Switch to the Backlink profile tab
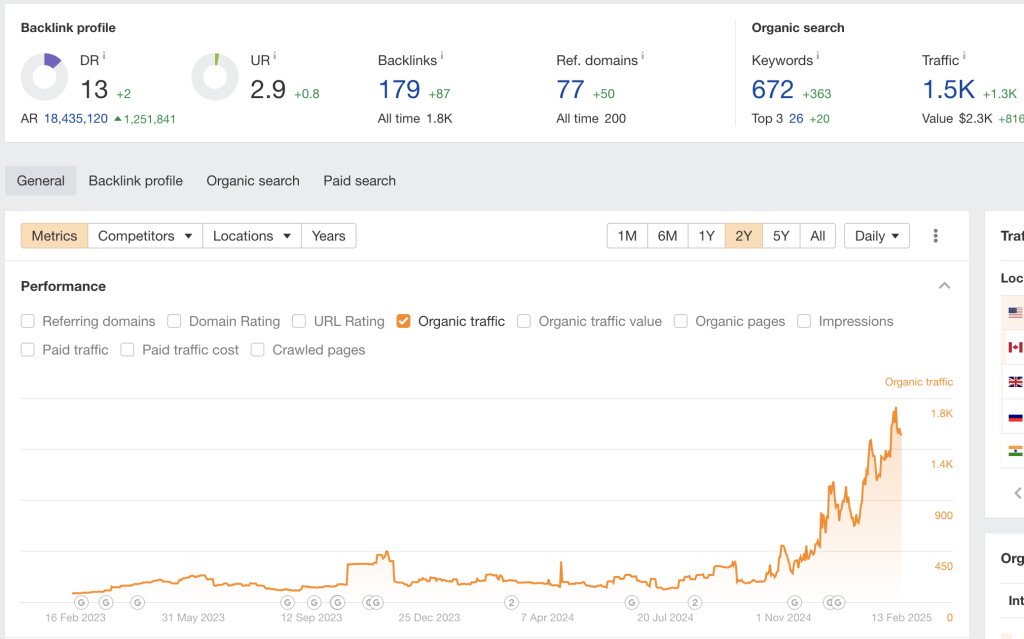This screenshot has width=1024, height=639. click(x=135, y=181)
